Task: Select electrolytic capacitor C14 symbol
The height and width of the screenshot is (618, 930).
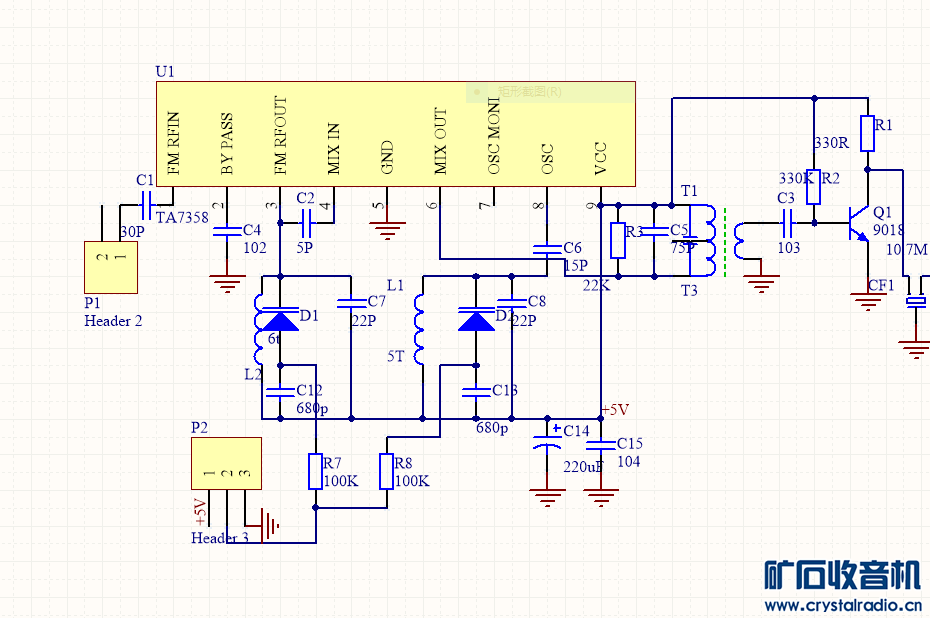Action: (x=547, y=441)
